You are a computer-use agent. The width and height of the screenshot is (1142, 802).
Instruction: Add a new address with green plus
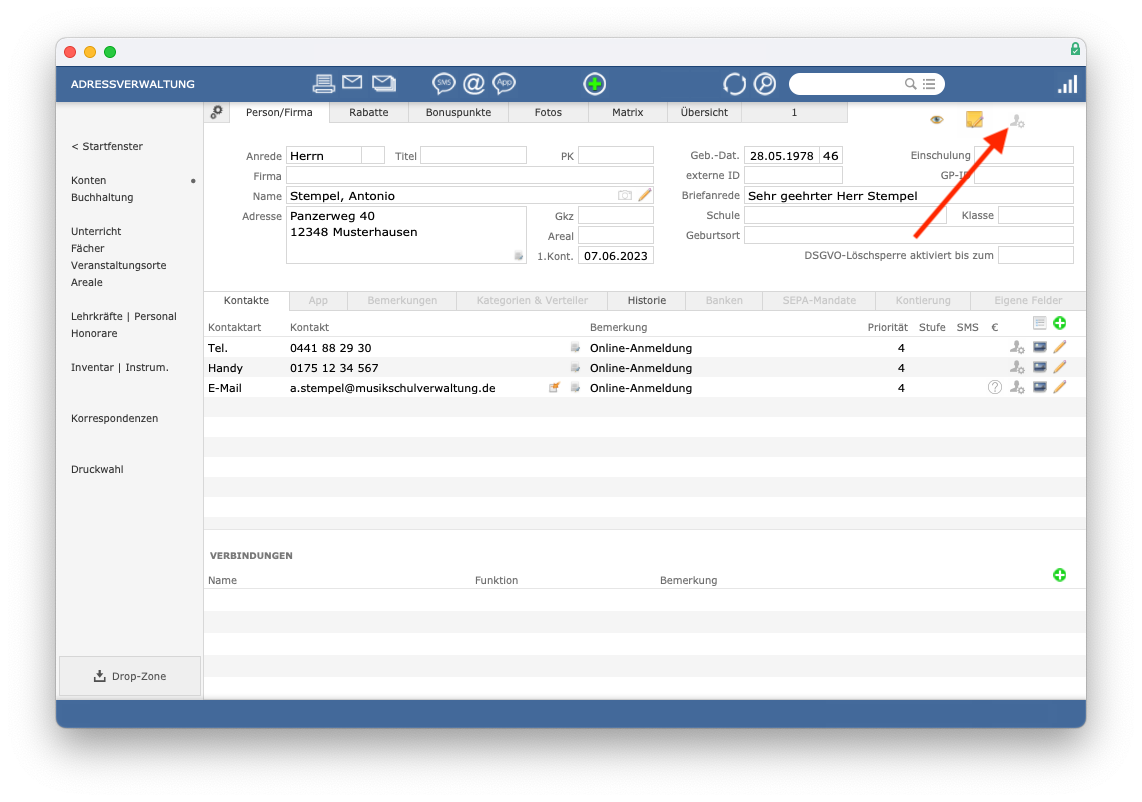click(595, 84)
